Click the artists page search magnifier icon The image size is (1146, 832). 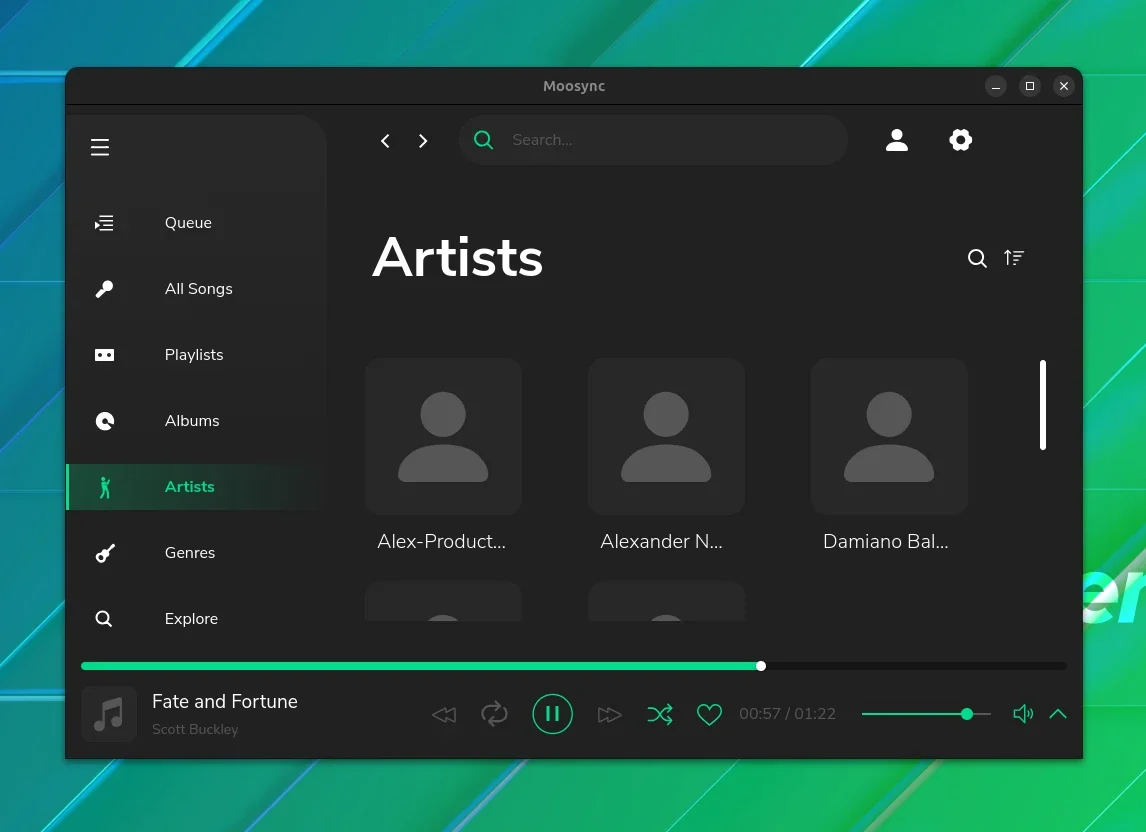click(977, 258)
